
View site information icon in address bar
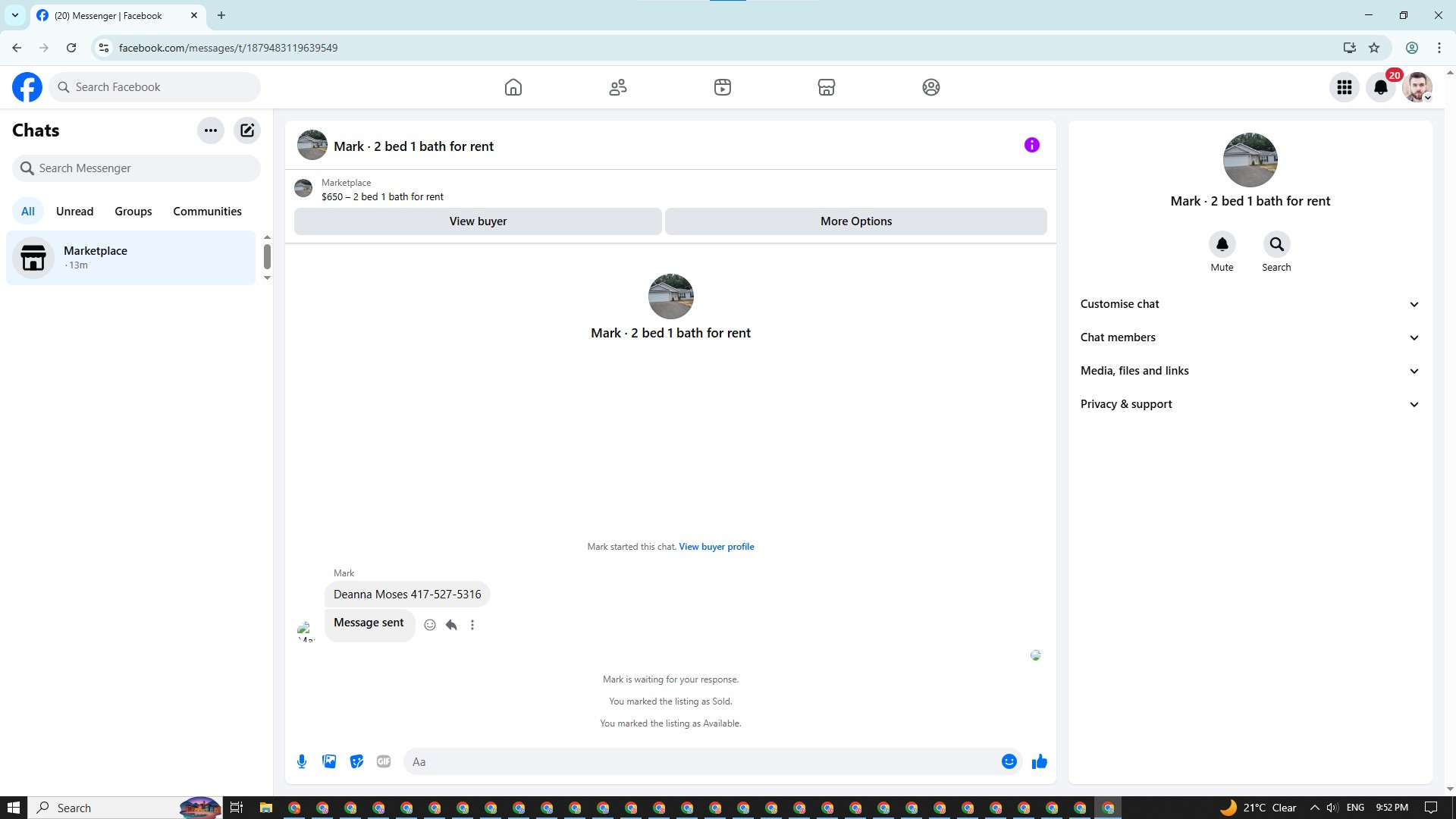pos(104,48)
